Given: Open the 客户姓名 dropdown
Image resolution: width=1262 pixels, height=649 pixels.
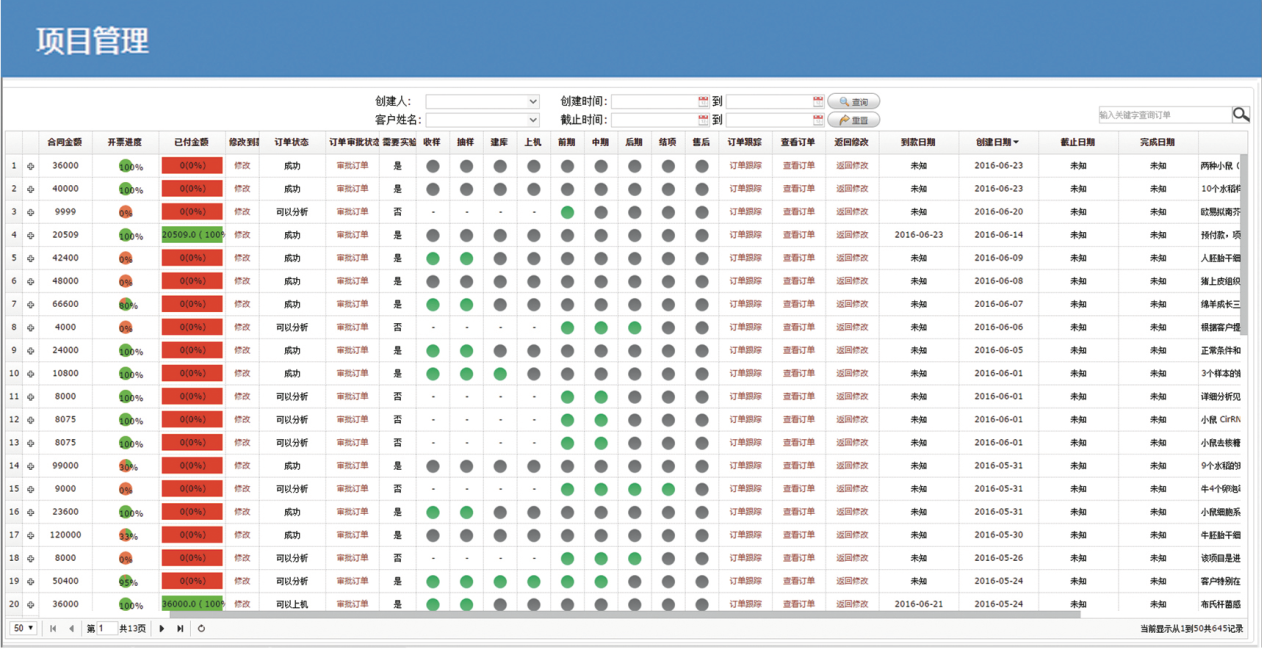Looking at the screenshot, I should pyautogui.click(x=482, y=120).
